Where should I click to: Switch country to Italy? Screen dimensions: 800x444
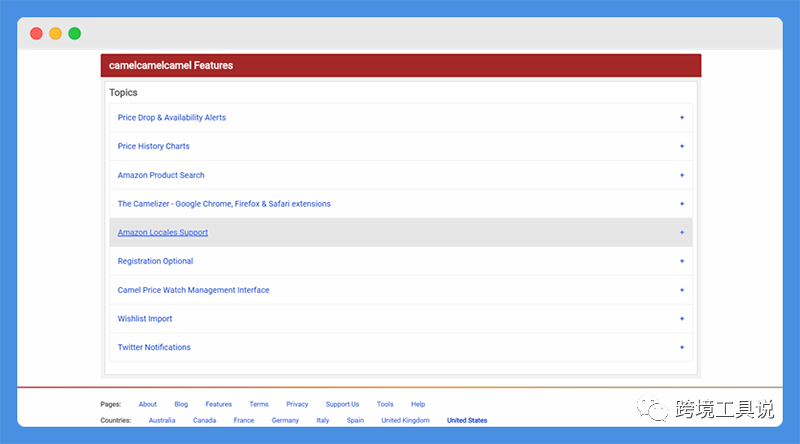point(322,421)
